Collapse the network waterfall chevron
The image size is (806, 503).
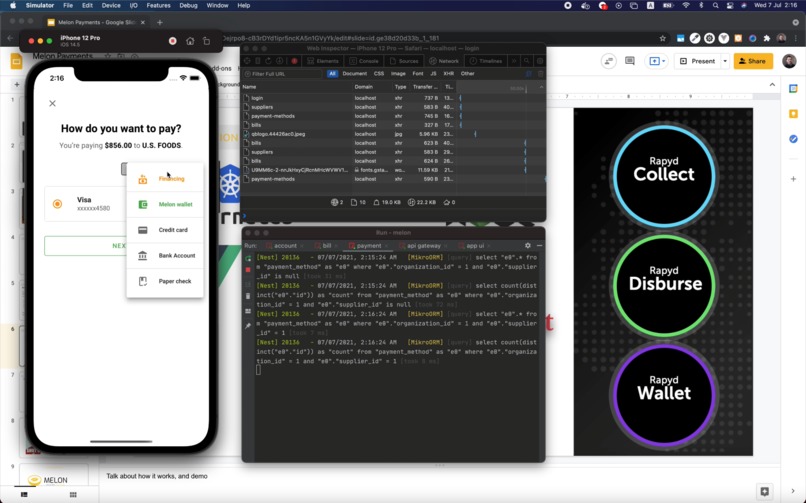coord(541,87)
